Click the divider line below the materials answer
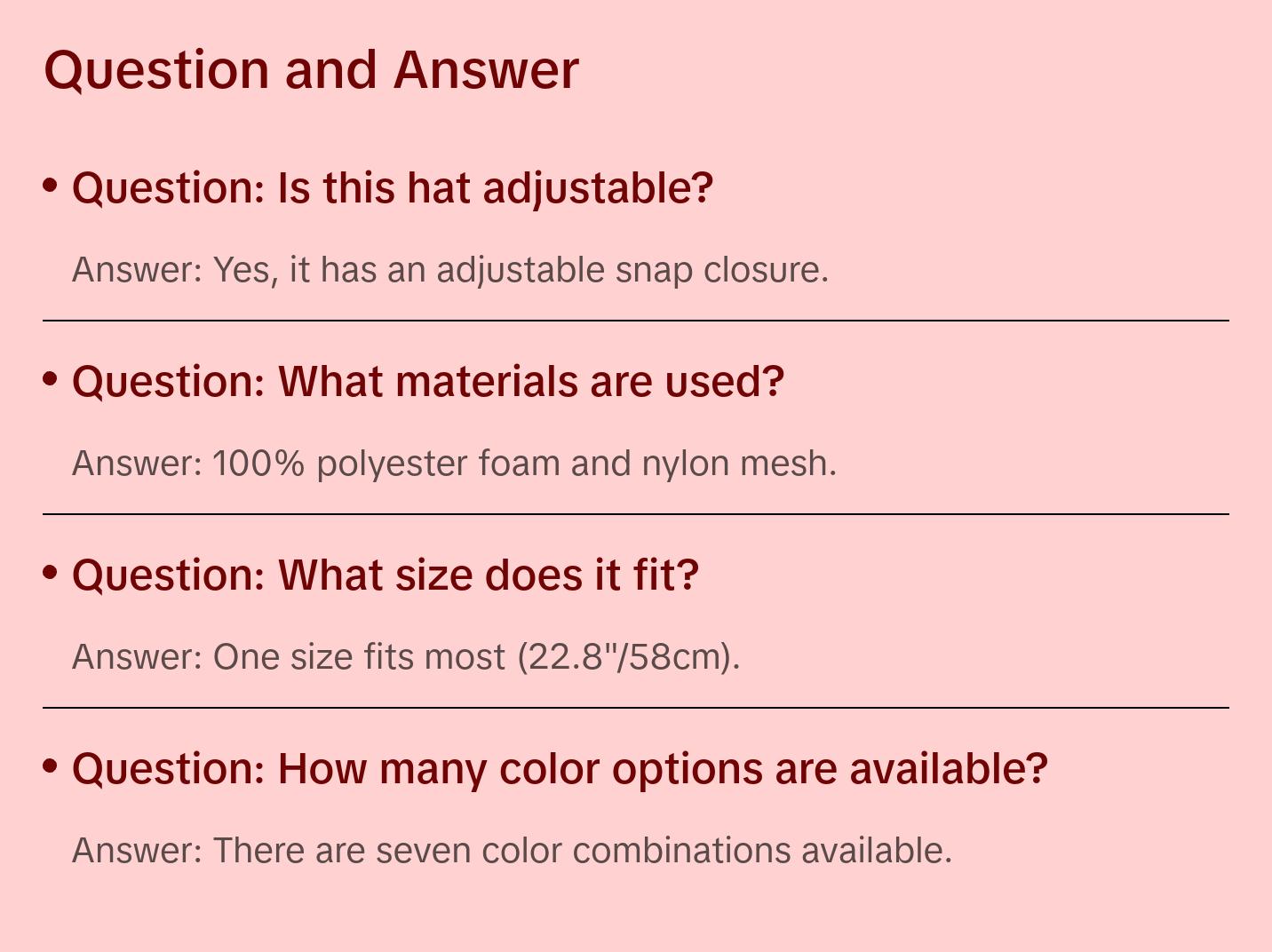Screen dimensions: 1272x952 click(x=636, y=514)
